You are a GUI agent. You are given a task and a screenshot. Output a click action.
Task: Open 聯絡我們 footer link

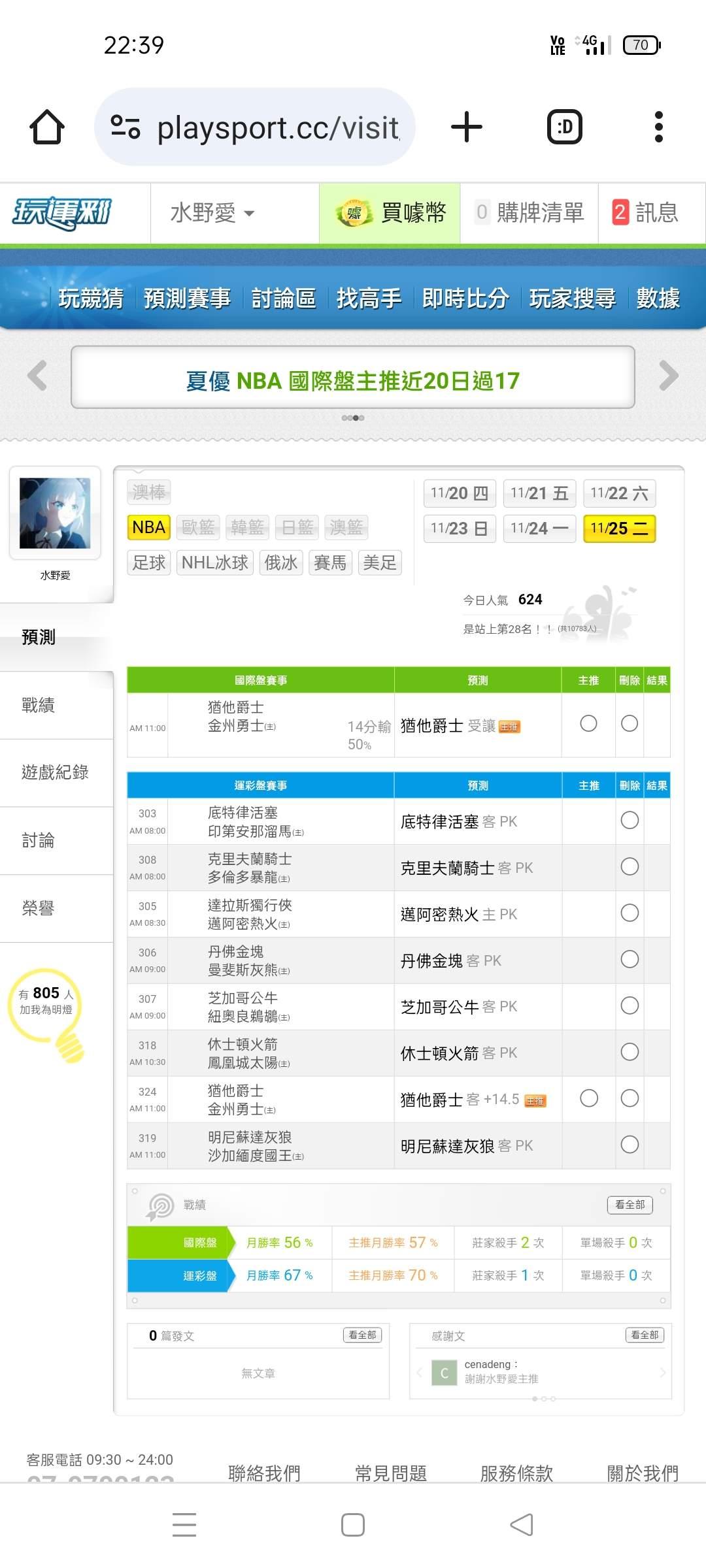[264, 1473]
